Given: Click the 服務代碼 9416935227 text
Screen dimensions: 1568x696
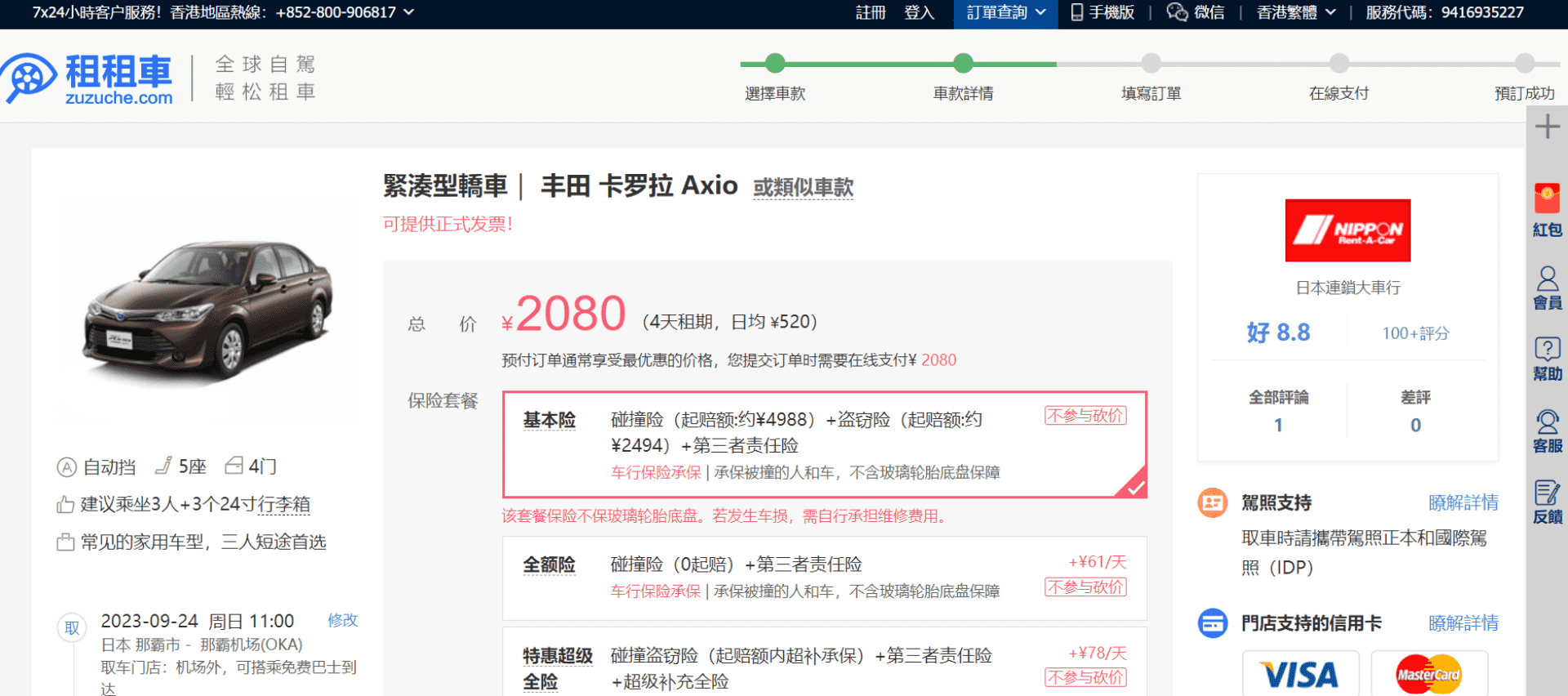Looking at the screenshot, I should [1444, 12].
